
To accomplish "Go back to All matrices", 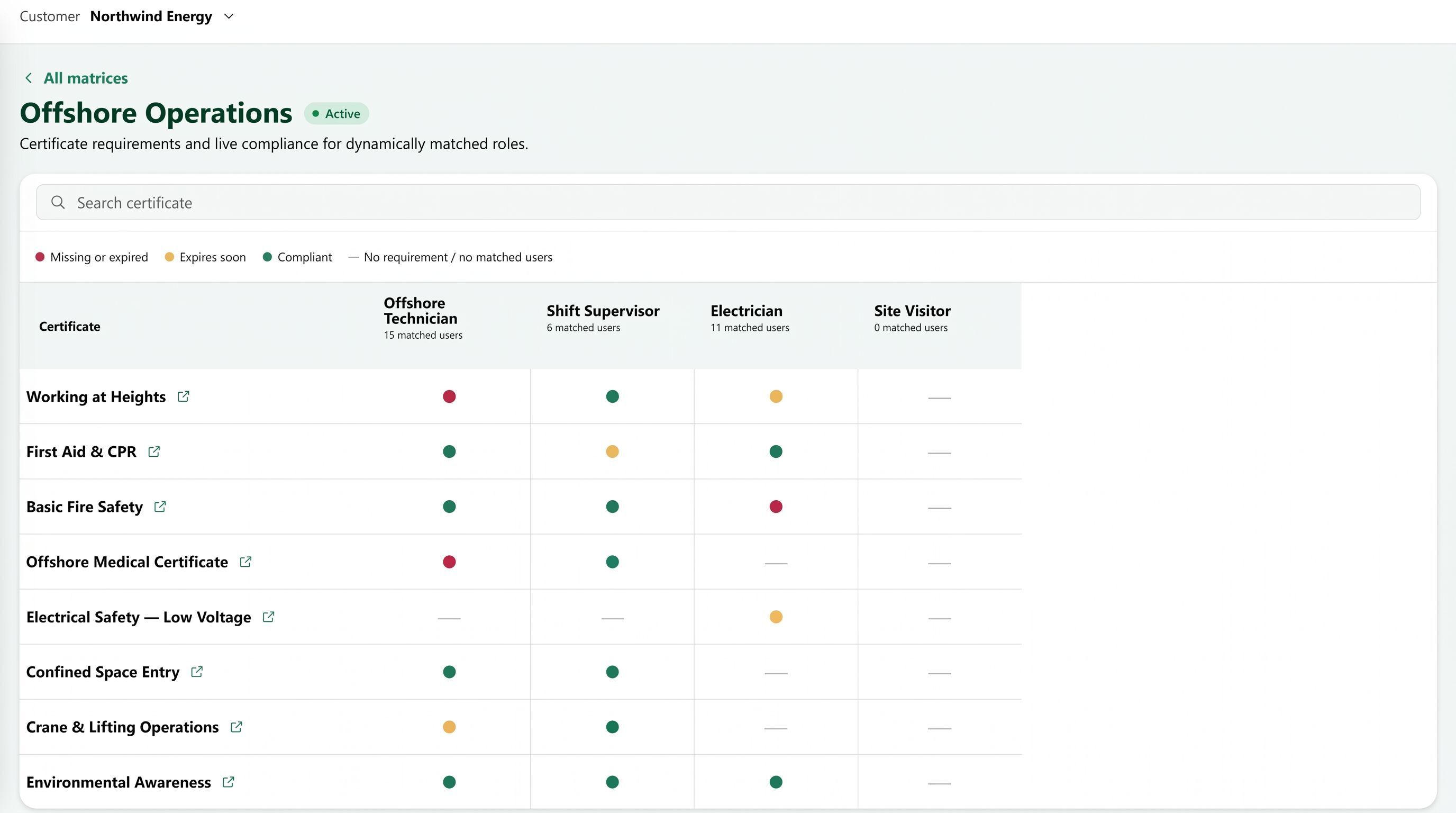I will pos(86,78).
